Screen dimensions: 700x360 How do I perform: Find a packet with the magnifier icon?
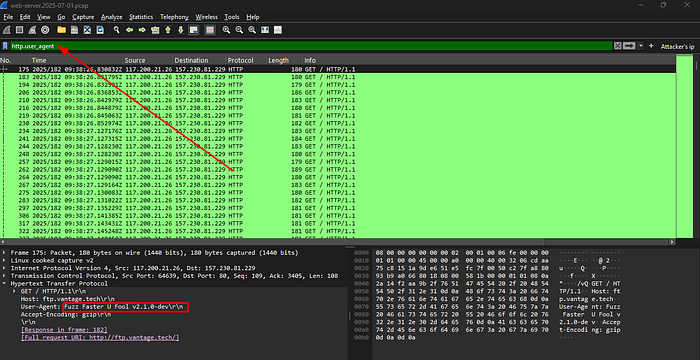tap(117, 30)
